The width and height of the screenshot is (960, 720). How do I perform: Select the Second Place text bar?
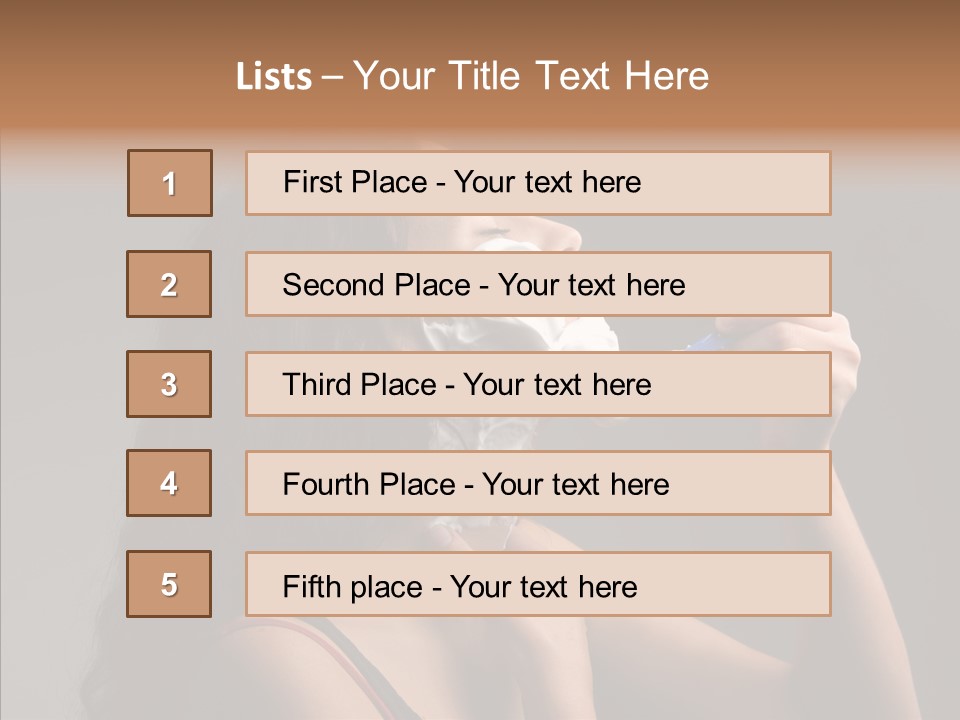click(x=538, y=284)
